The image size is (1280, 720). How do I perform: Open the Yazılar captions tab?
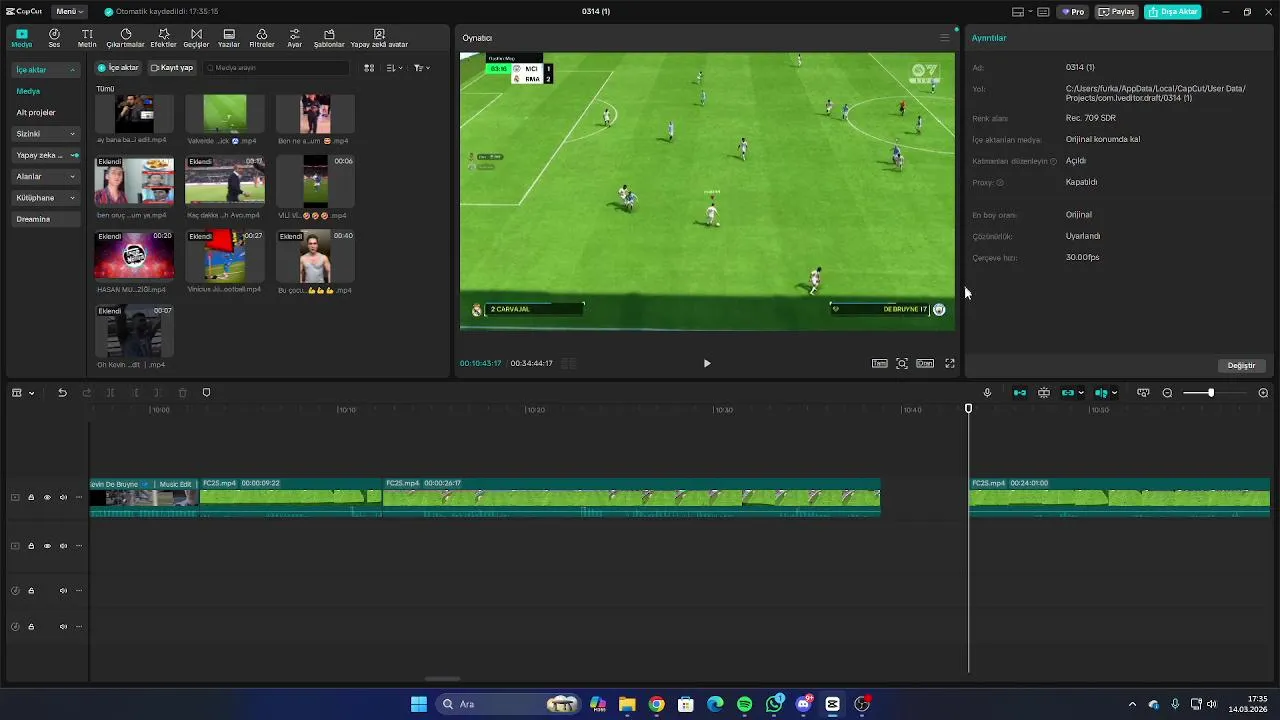click(229, 38)
